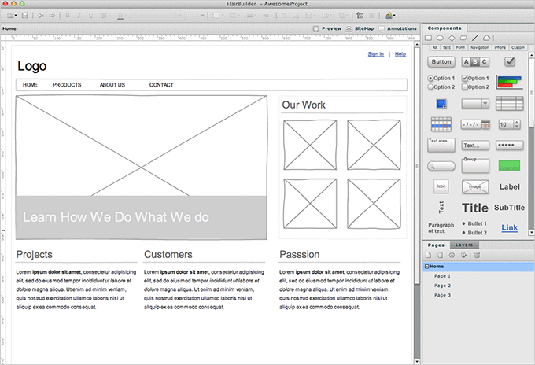
Task: Pick the bar chart component
Action: [509, 82]
